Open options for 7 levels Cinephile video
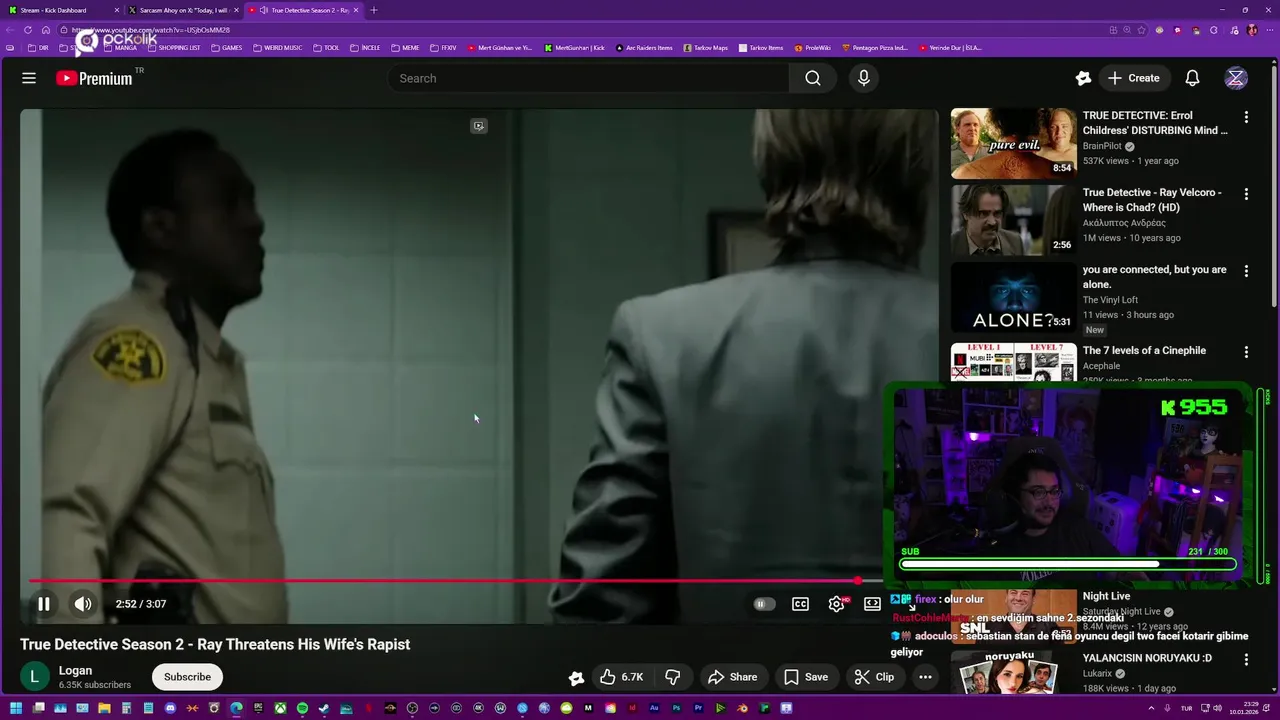 click(1246, 352)
